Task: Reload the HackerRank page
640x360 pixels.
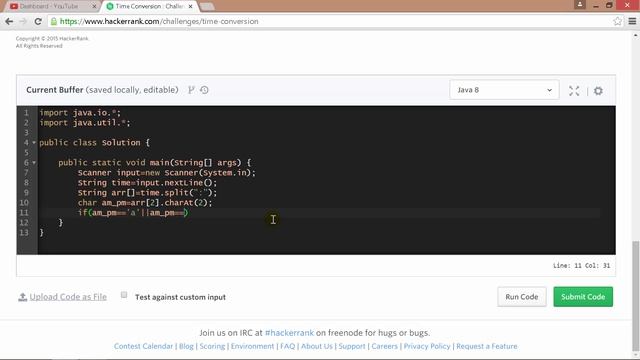Action: (38, 21)
